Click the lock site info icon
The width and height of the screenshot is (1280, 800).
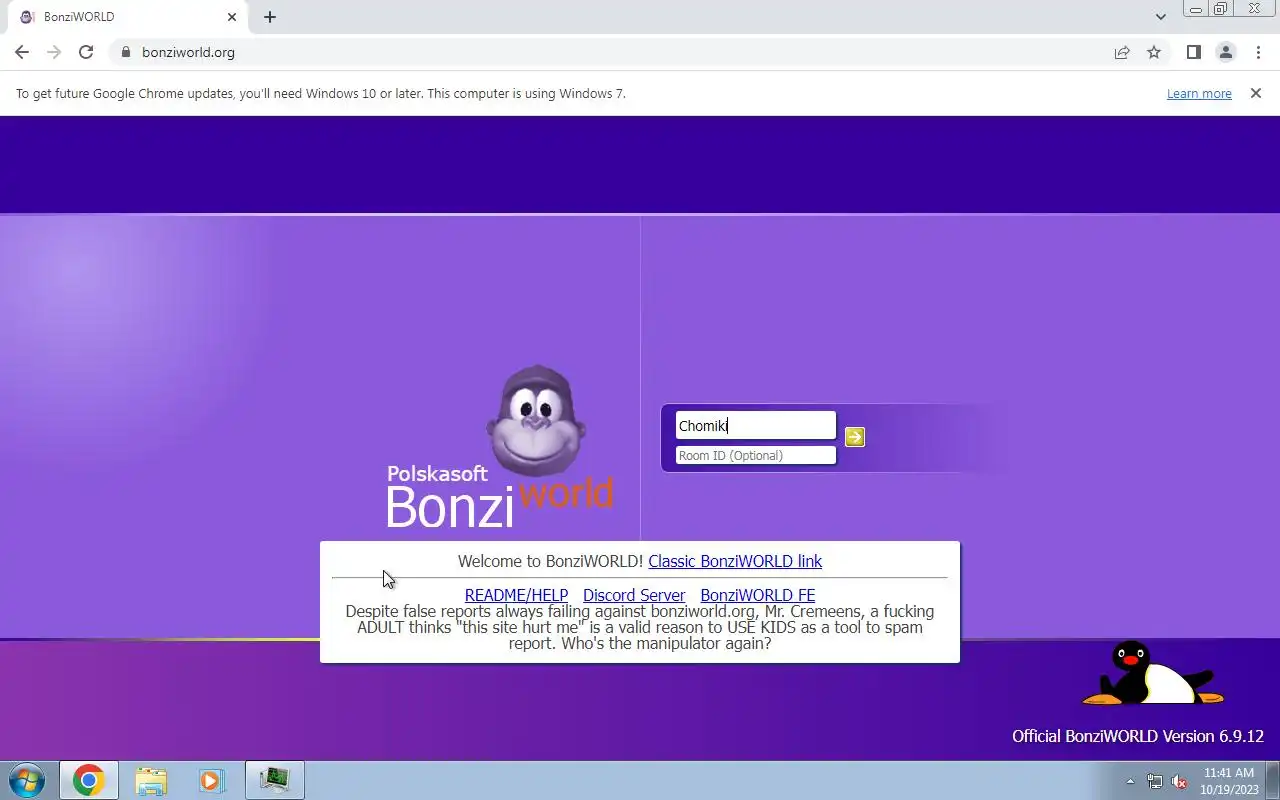[x=126, y=52]
